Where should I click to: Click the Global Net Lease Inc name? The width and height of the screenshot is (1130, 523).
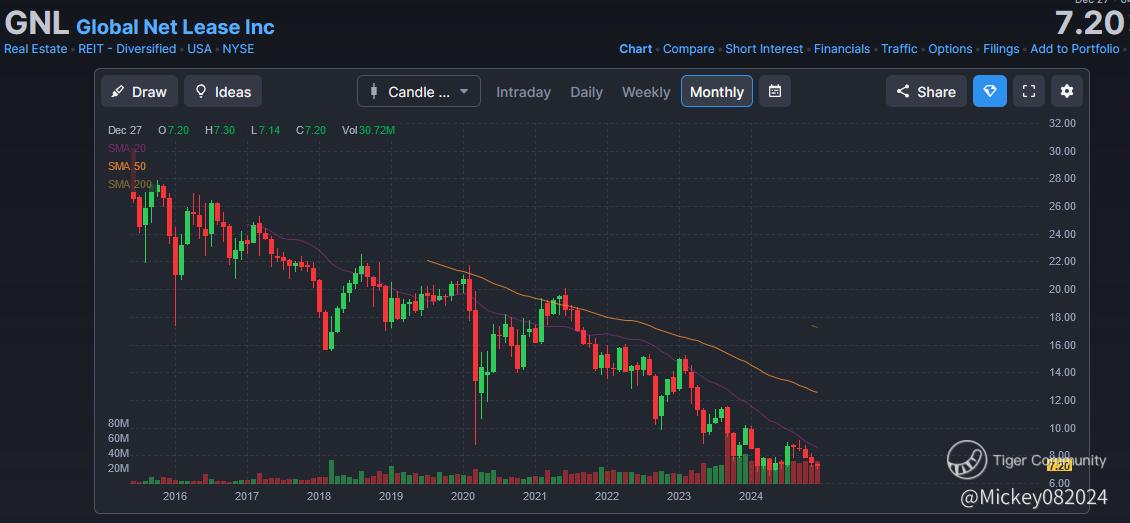pyautogui.click(x=175, y=27)
